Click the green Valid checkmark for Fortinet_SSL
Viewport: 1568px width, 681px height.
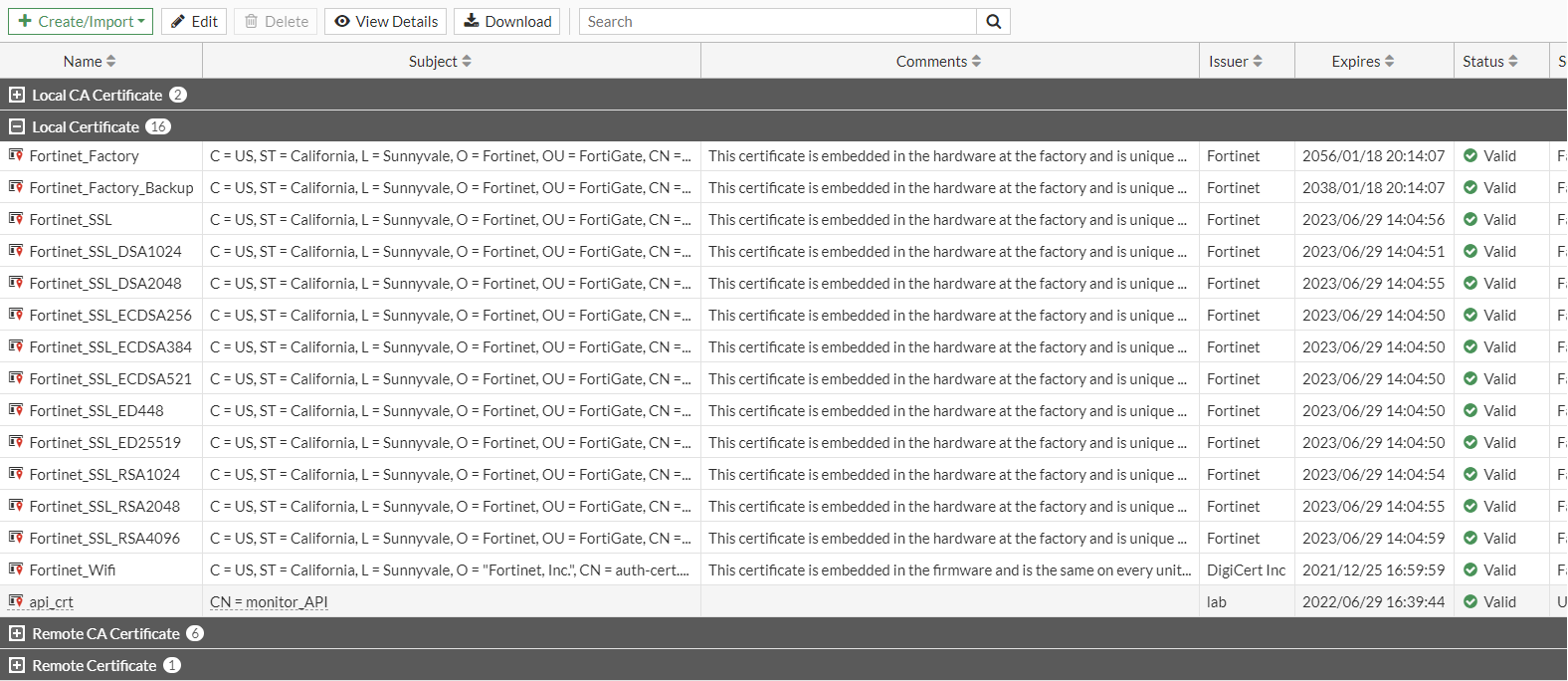1470,220
